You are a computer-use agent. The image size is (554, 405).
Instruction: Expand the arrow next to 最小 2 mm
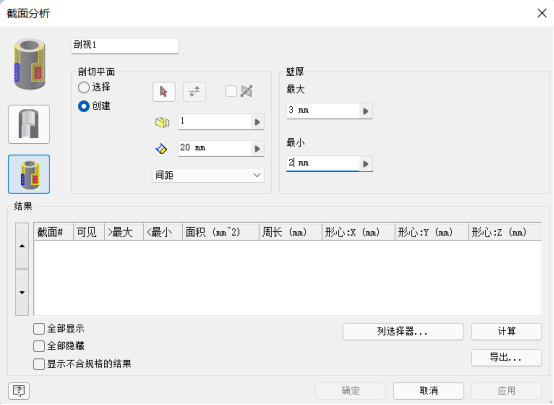click(x=366, y=164)
